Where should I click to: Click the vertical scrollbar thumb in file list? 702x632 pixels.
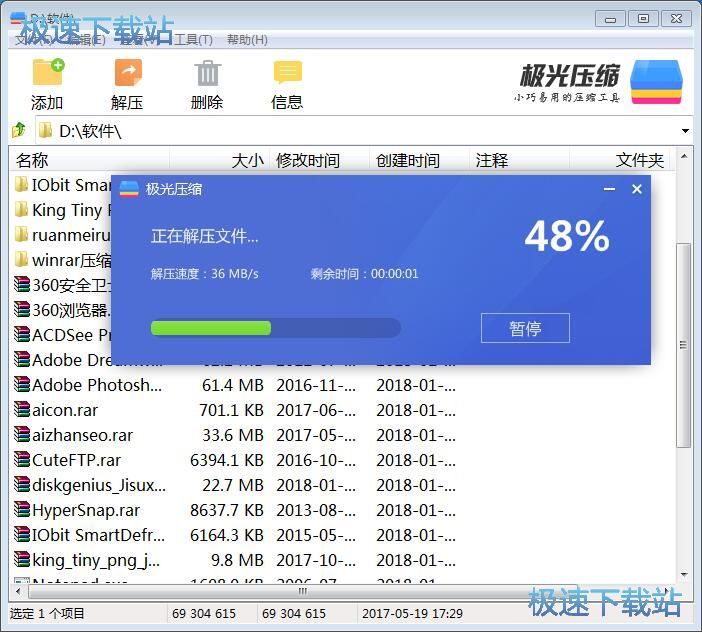(x=683, y=345)
